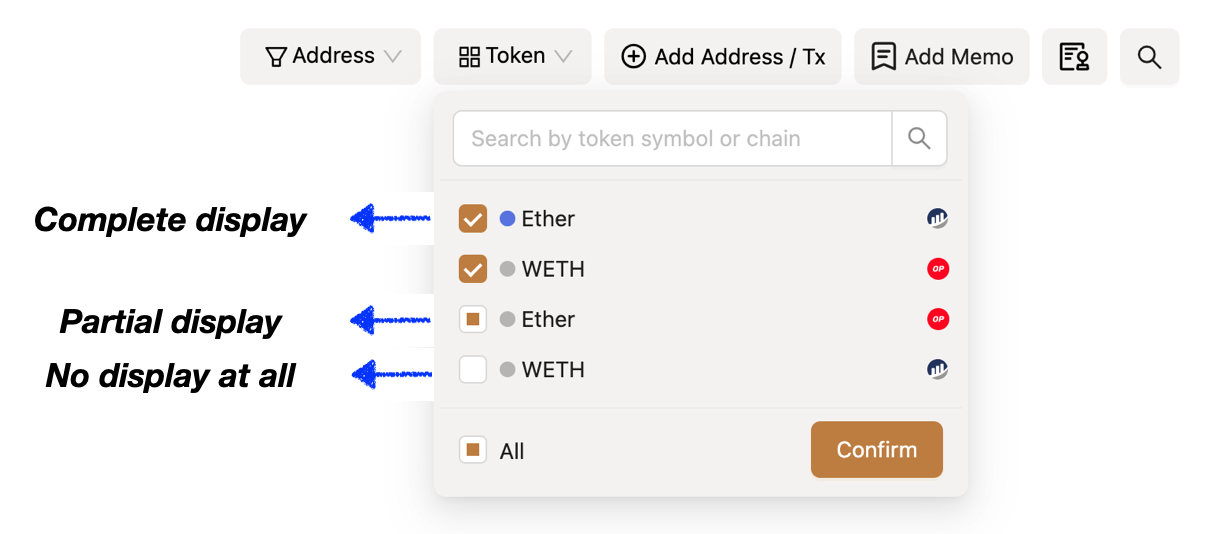Select the gray-dot WETH label on Optimism
The image size is (1228, 534).
pyautogui.click(x=552, y=269)
